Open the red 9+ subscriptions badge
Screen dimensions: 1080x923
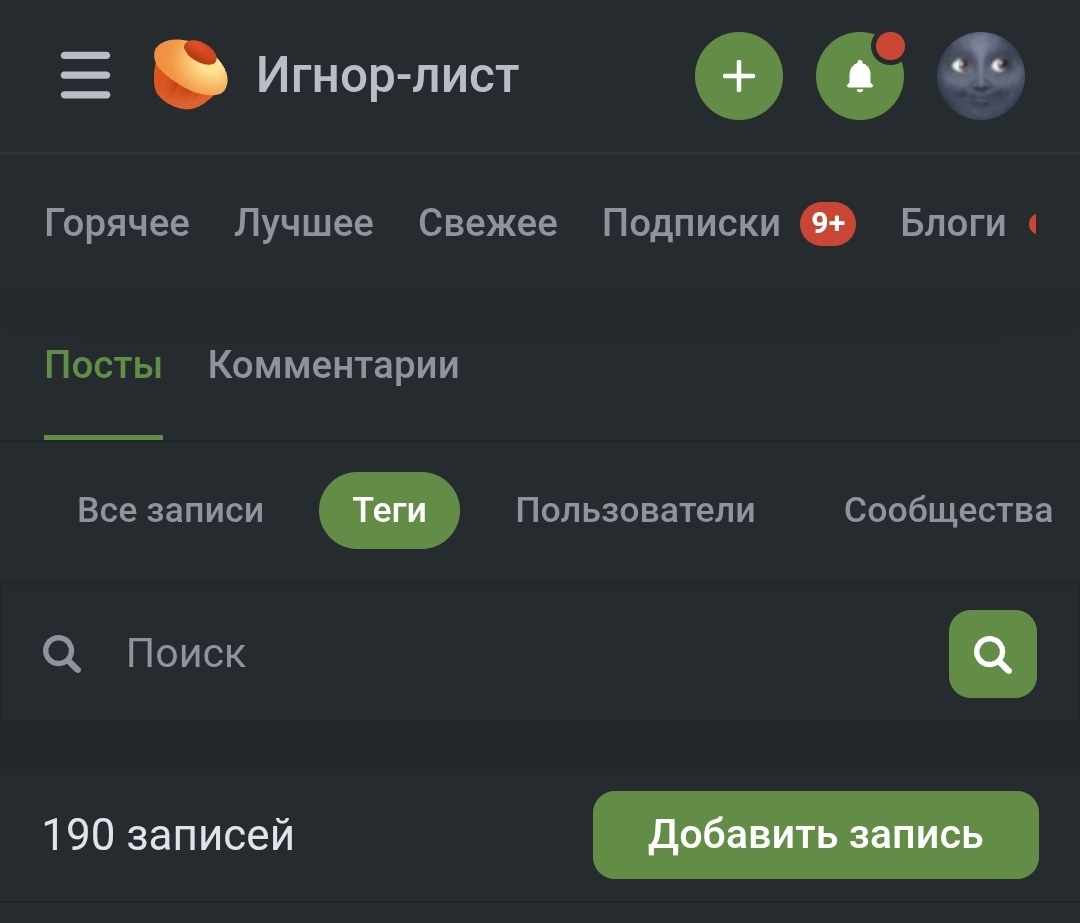click(827, 223)
